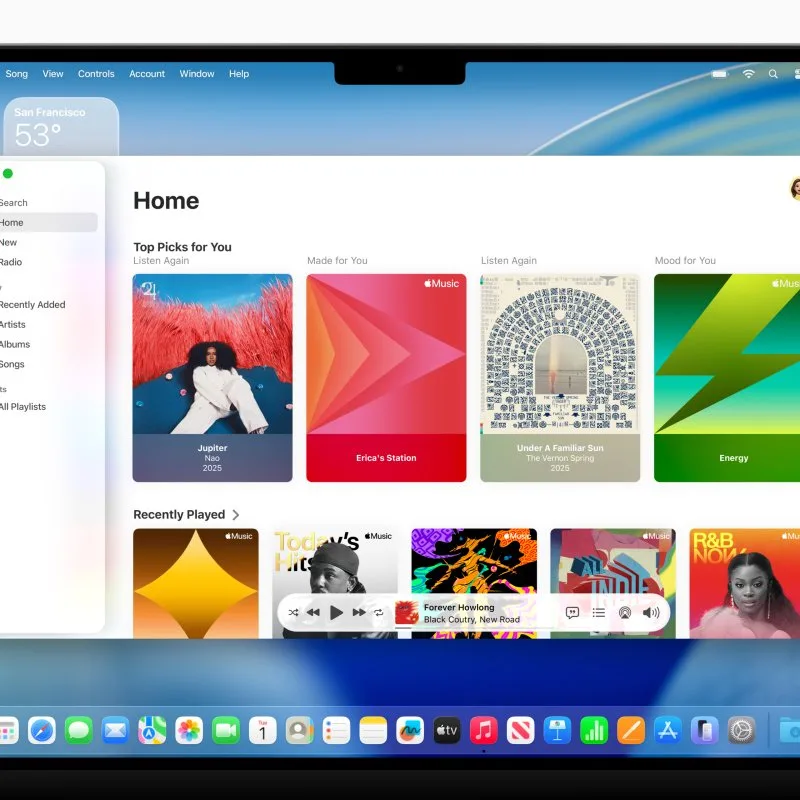The image size is (800, 800).
Task: Open iPhone Mirroring from the dock
Action: click(705, 731)
